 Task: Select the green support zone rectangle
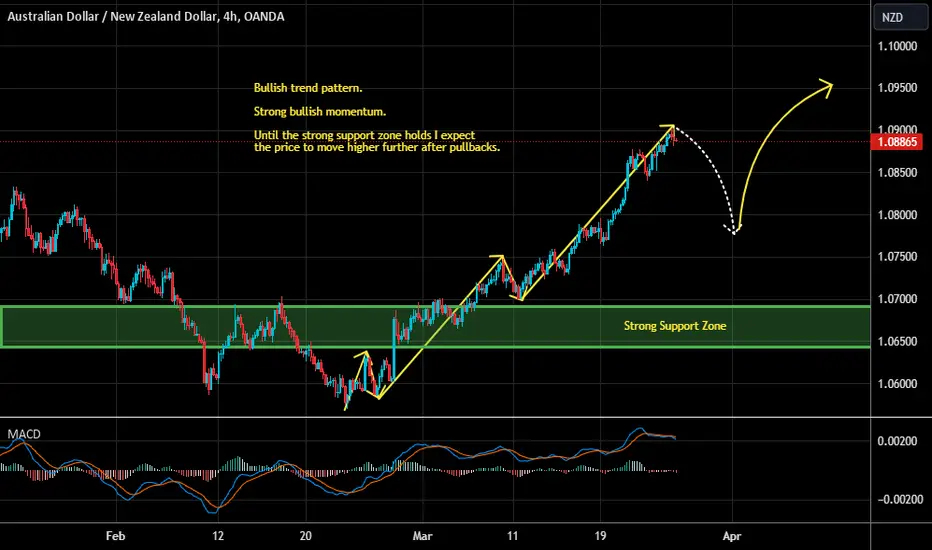[435, 326]
